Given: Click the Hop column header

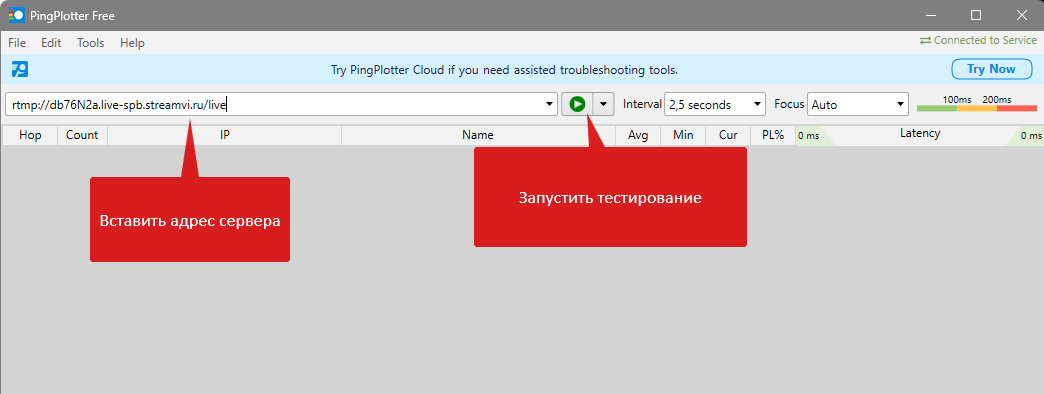Looking at the screenshot, I should [x=30, y=135].
